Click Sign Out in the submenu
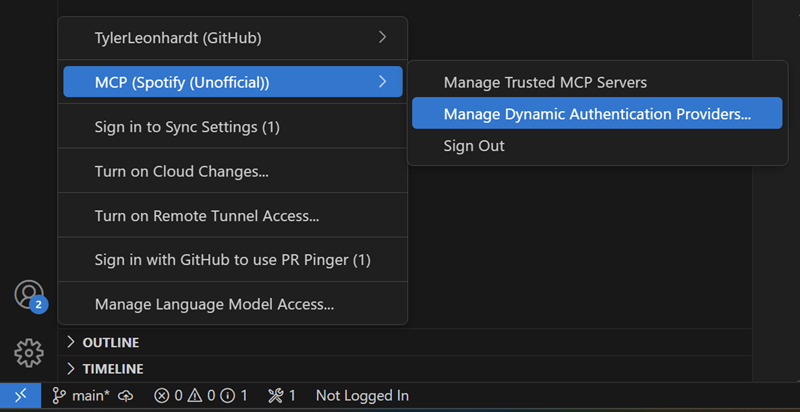Screen dimensions: 800x412 (474, 146)
